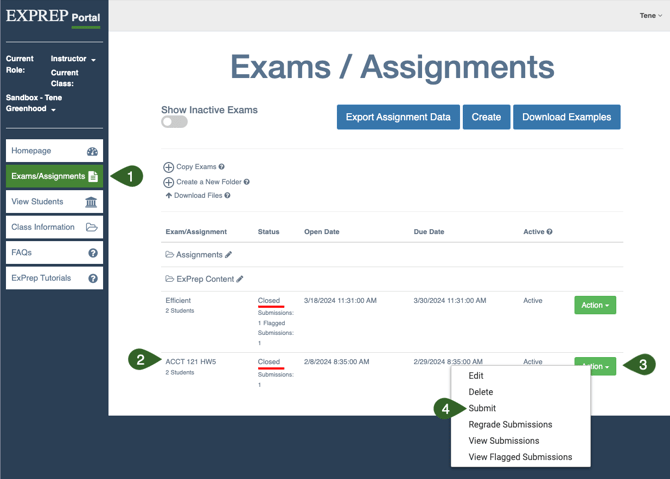This screenshot has height=479, width=670.
Task: Go to Homepage in the sidebar
Action: [54, 151]
